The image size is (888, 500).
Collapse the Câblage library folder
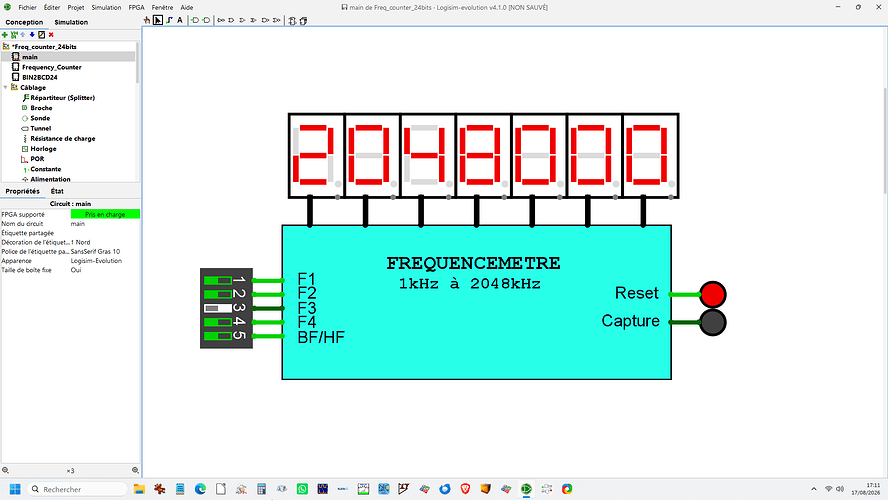(6, 87)
